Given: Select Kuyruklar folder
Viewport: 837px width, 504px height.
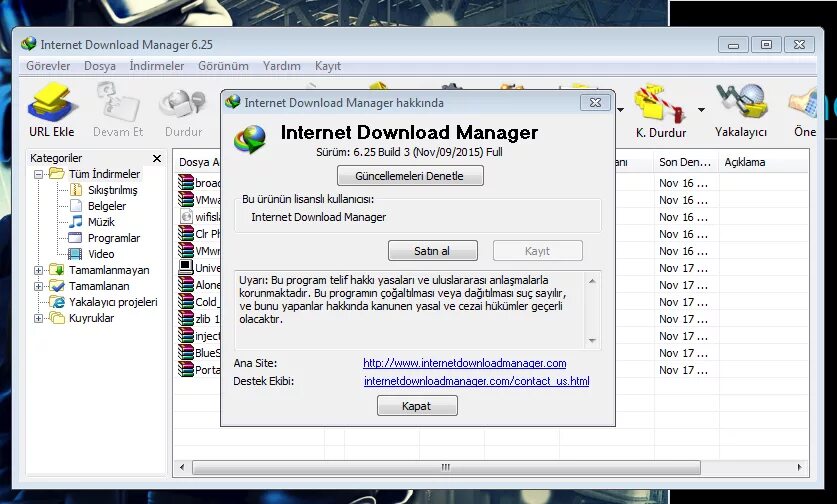Looking at the screenshot, I should click(91, 318).
